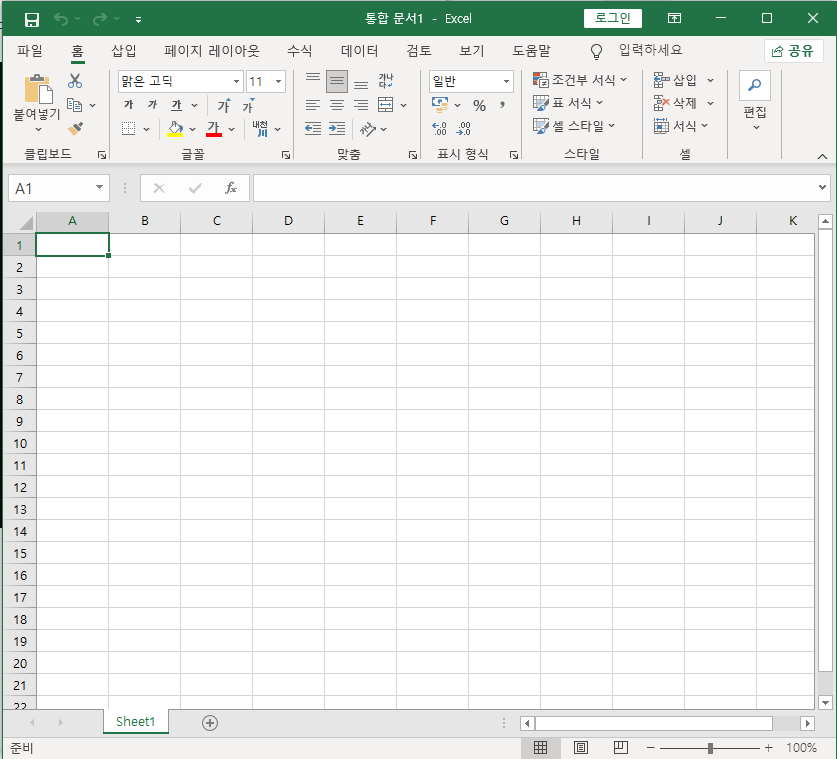
Task: Switch to the 검토 tab
Action: tap(419, 51)
